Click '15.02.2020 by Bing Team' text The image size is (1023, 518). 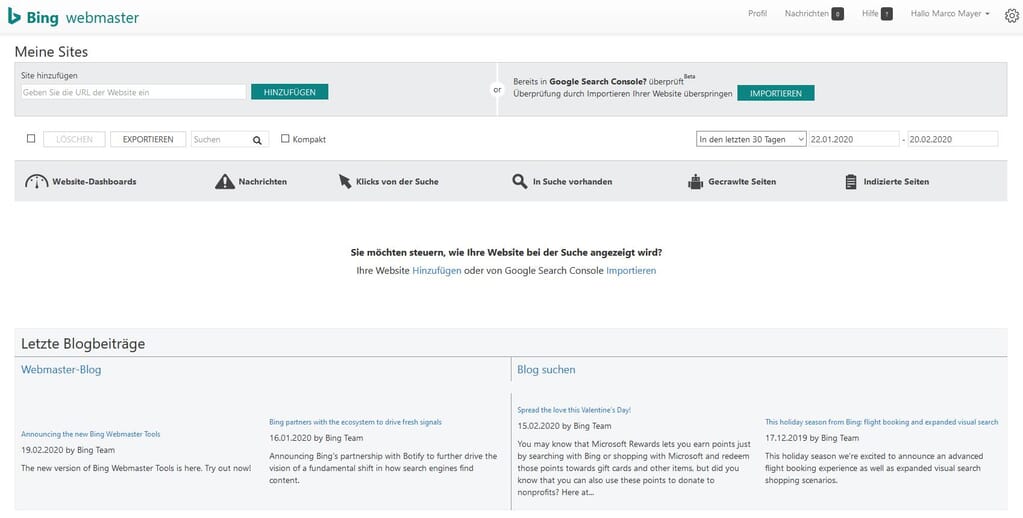tap(564, 426)
